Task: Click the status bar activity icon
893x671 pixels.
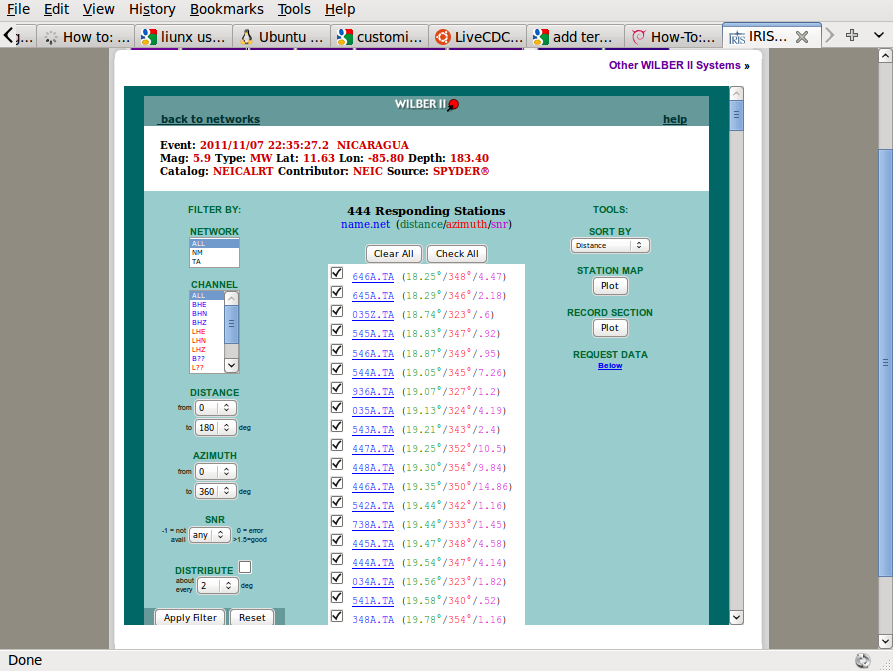Action: pos(863,660)
